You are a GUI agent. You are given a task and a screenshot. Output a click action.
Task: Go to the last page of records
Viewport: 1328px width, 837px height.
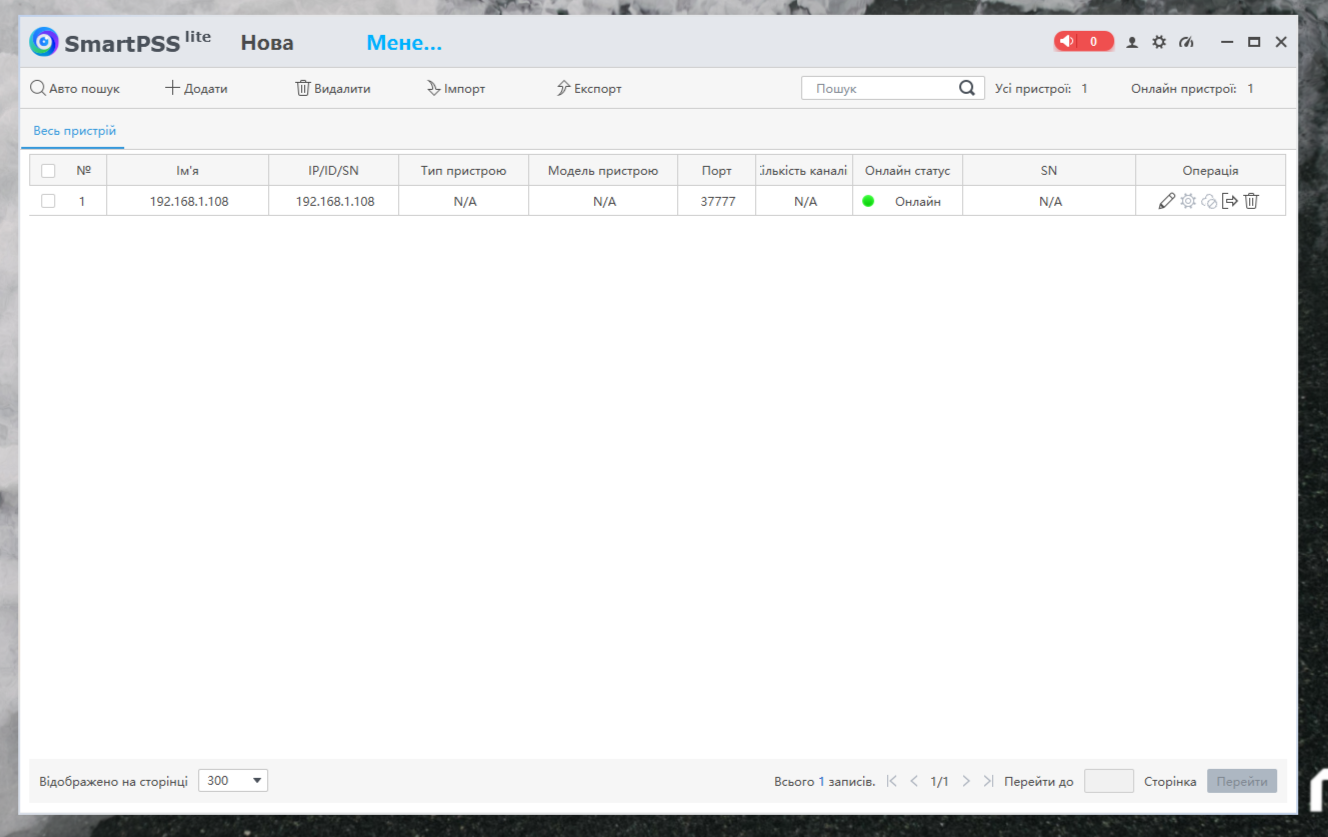(988, 781)
